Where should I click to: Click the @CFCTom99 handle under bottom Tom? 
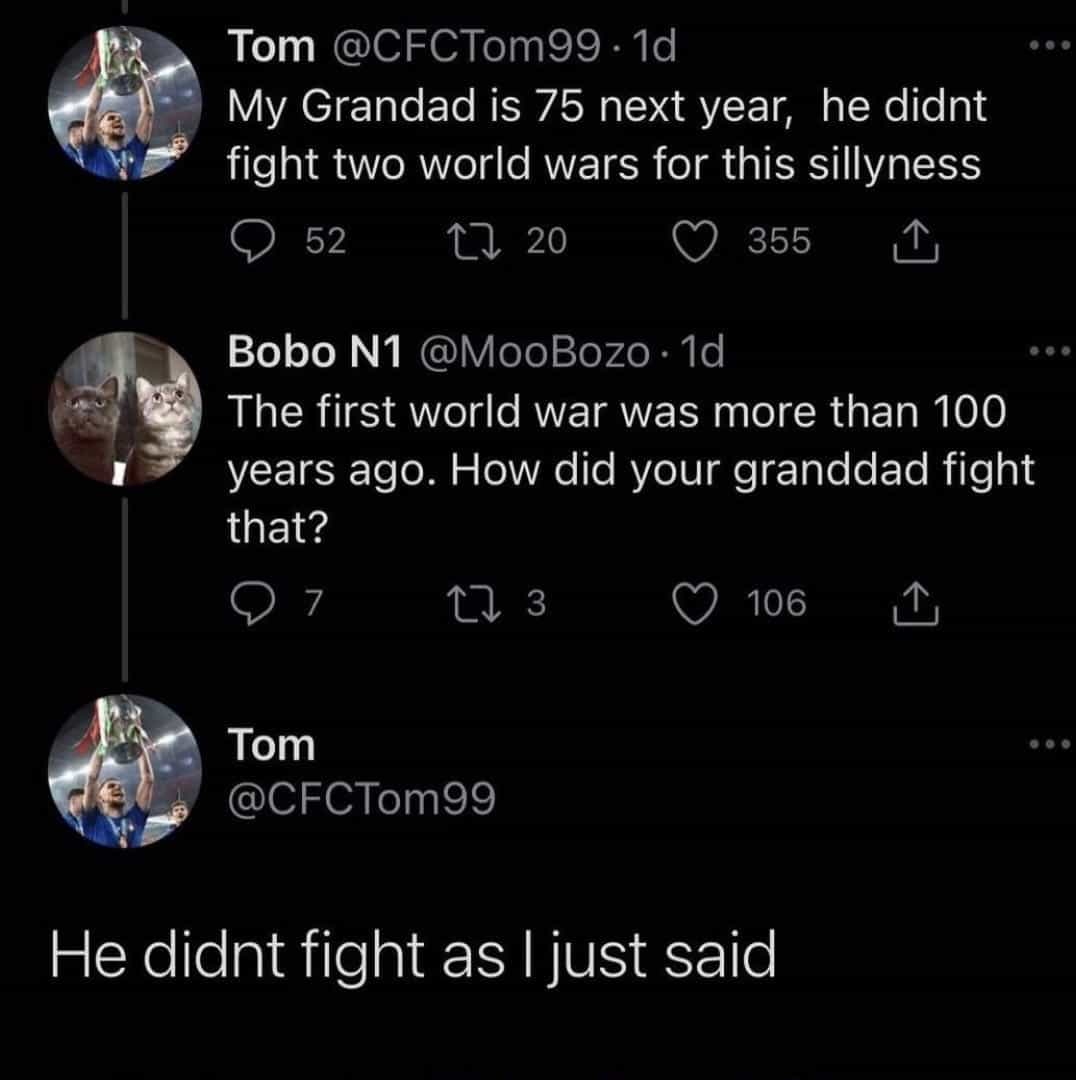coord(362,799)
